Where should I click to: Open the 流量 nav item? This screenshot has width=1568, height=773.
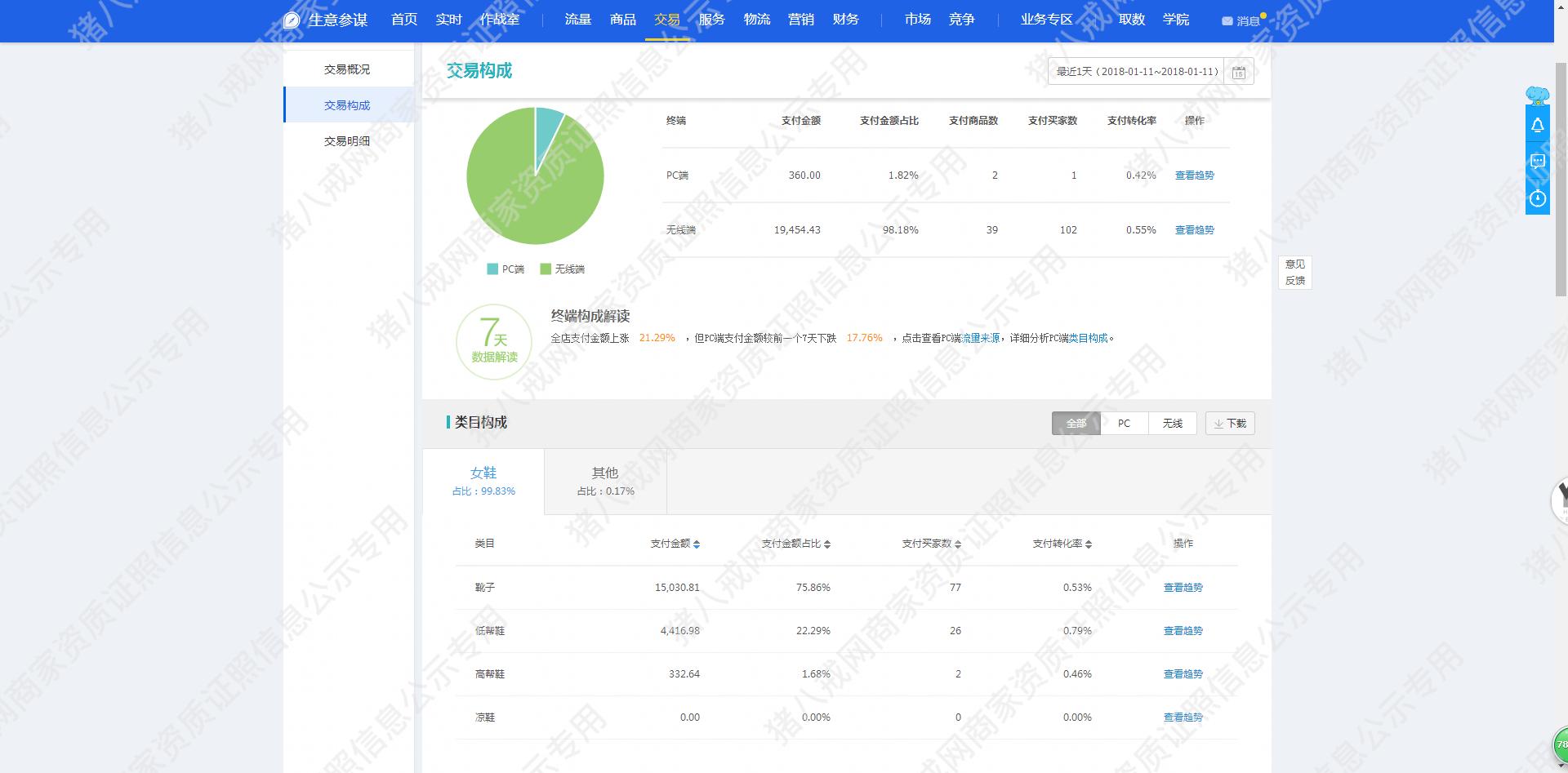tap(578, 20)
